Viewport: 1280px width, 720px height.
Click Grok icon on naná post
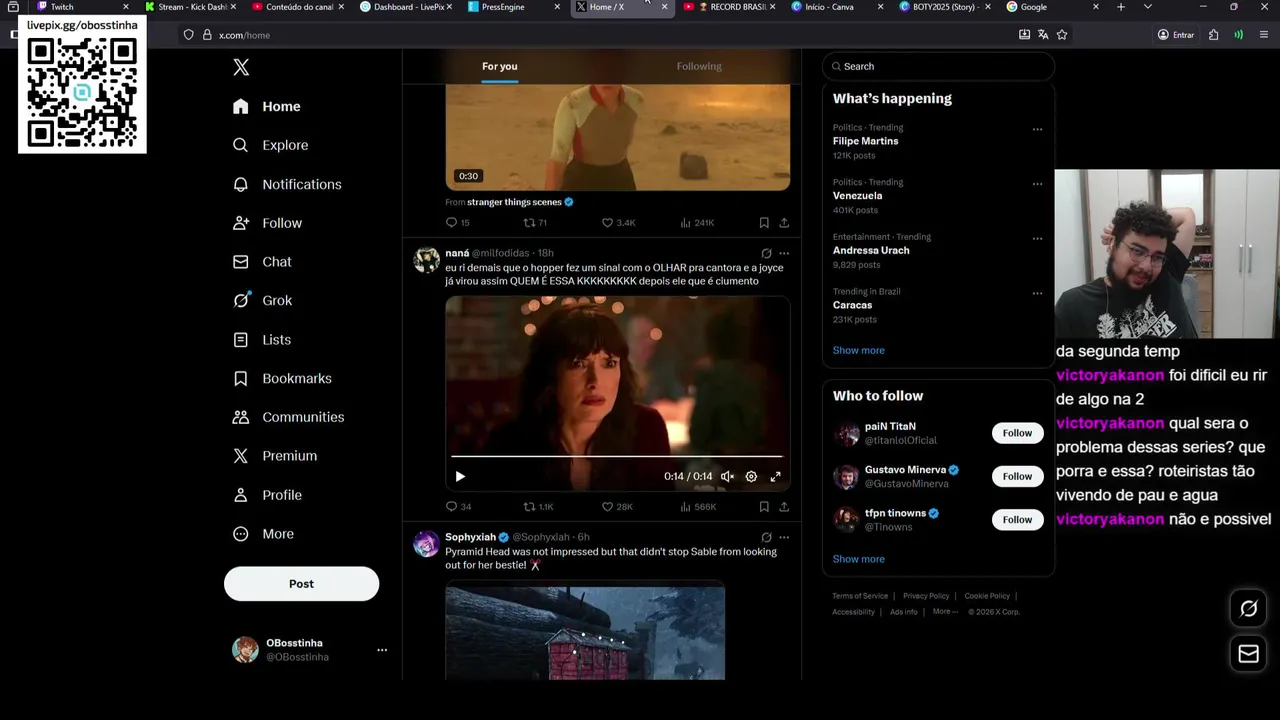766,253
